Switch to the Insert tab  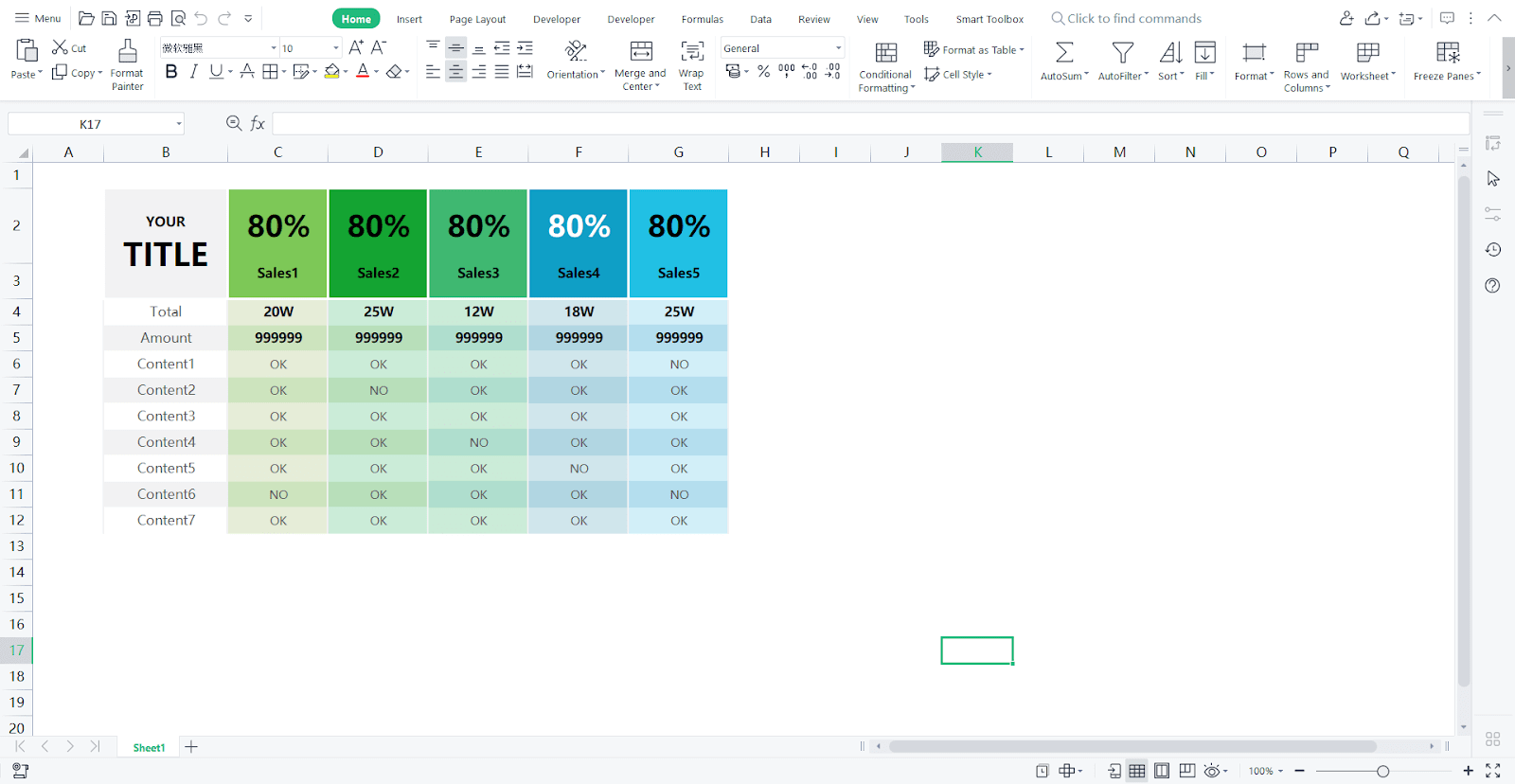(x=409, y=19)
